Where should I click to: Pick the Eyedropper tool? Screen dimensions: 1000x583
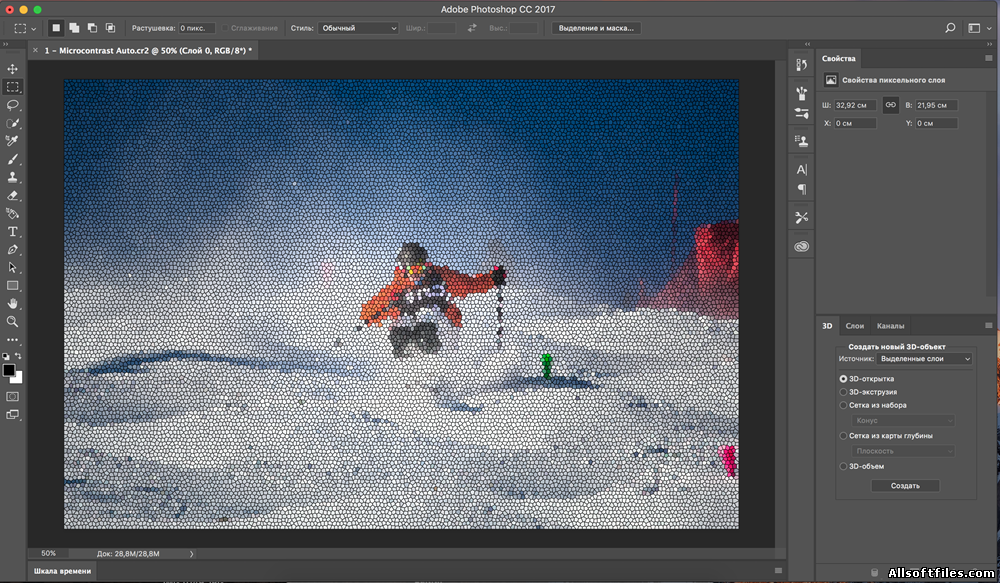pos(13,141)
